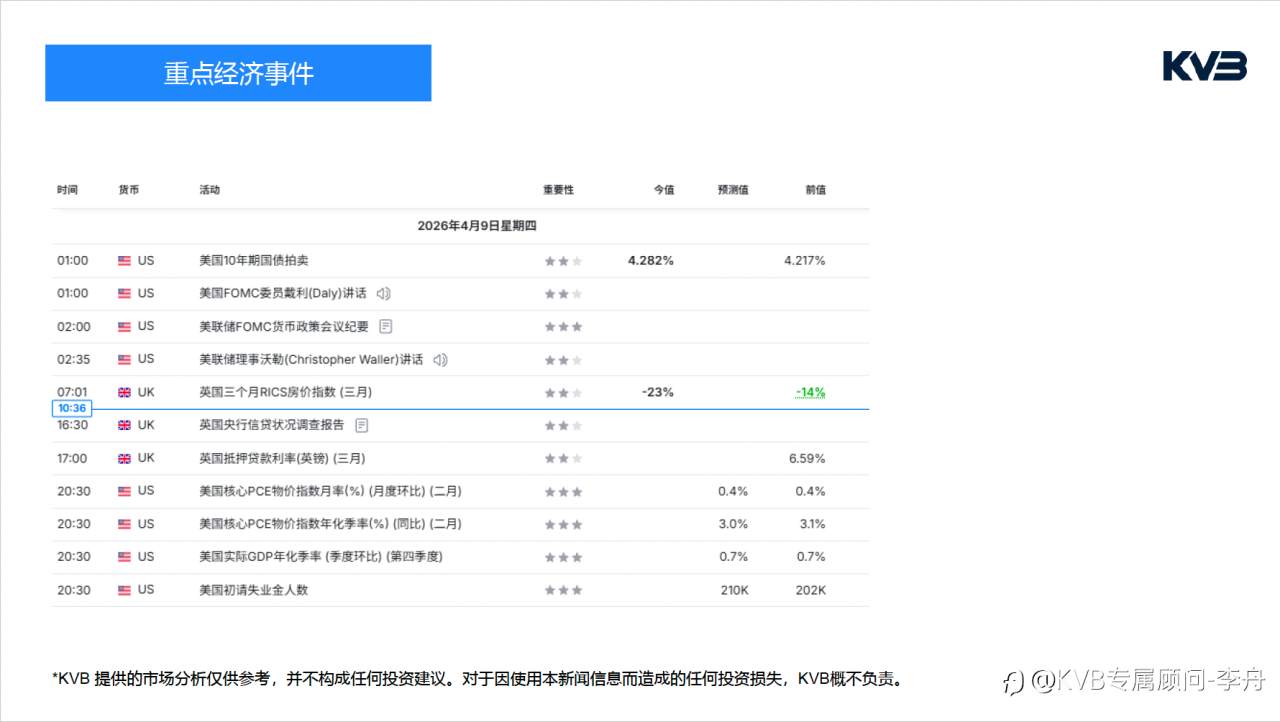Click the speaker icon next to Daly speech event

point(384,293)
